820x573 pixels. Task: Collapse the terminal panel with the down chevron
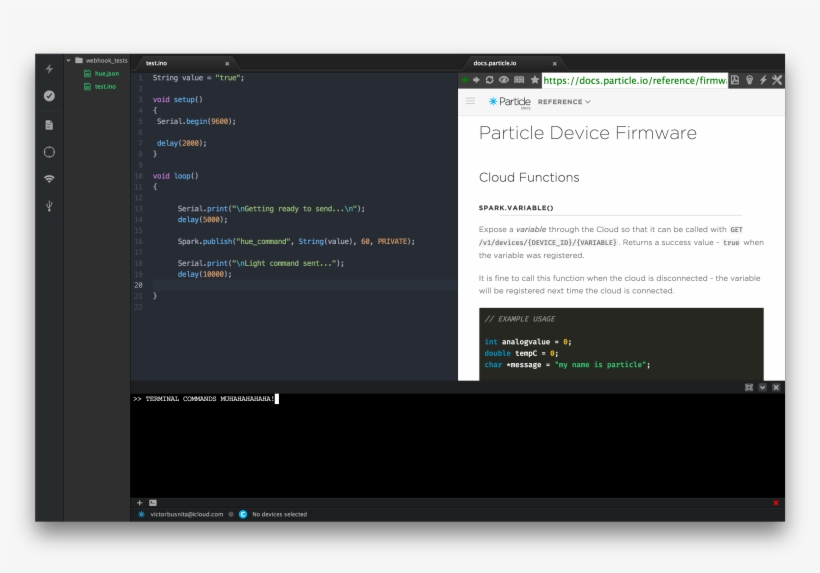pos(762,387)
